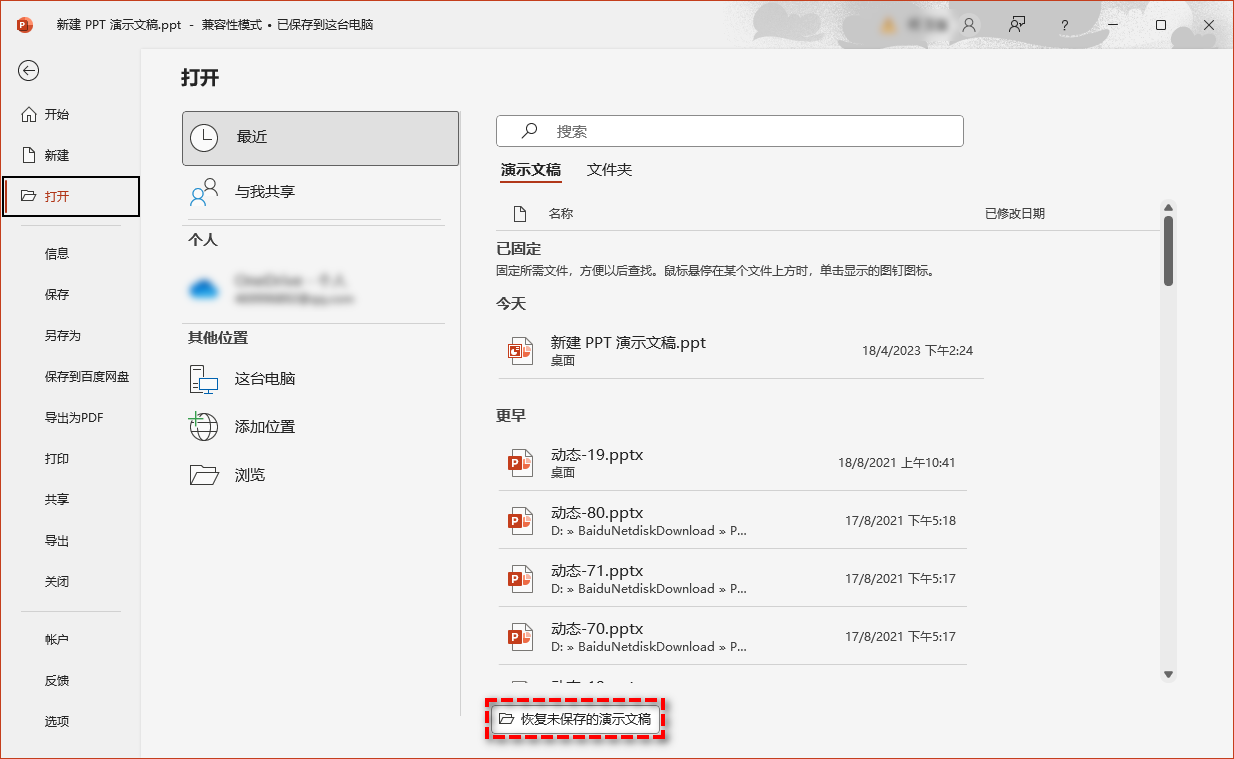Open the 浏览 (Browse) file picker
Image resolution: width=1234 pixels, height=759 pixels.
[x=248, y=474]
